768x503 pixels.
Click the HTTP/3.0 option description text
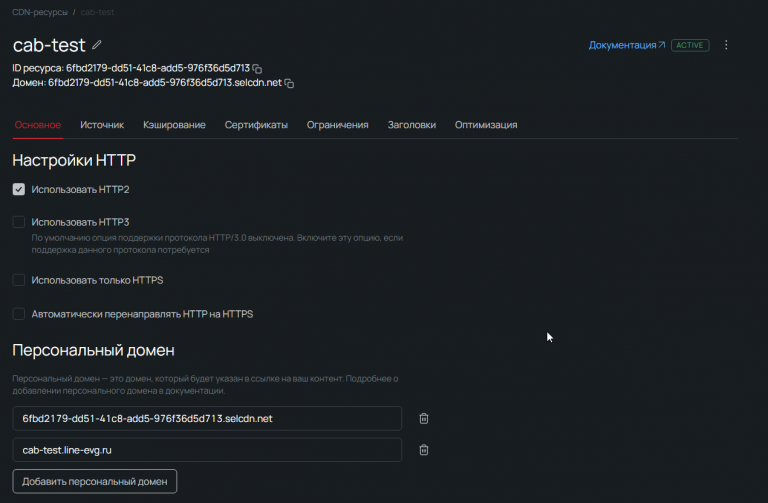click(x=217, y=243)
